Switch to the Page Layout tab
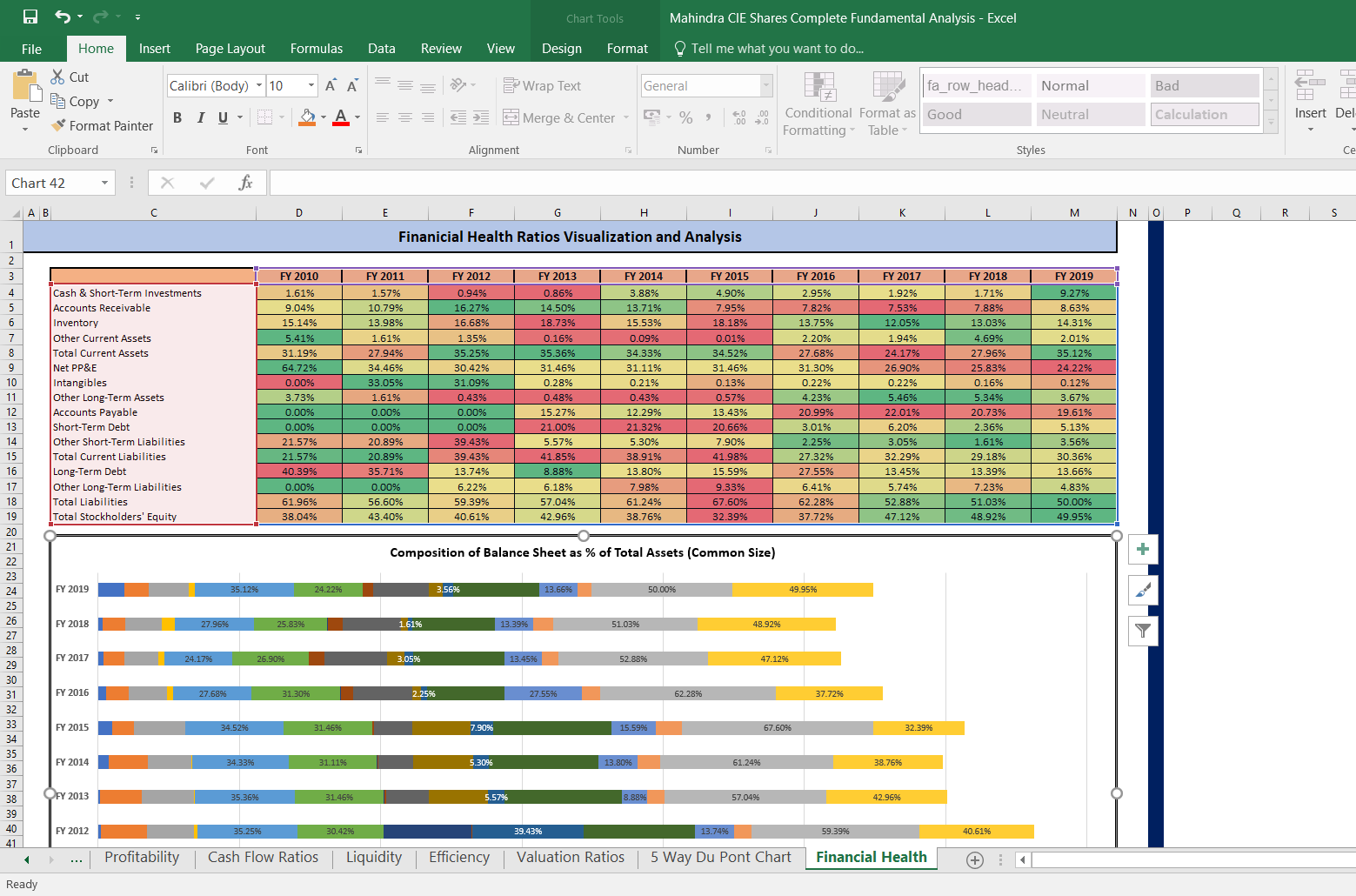 pos(230,49)
